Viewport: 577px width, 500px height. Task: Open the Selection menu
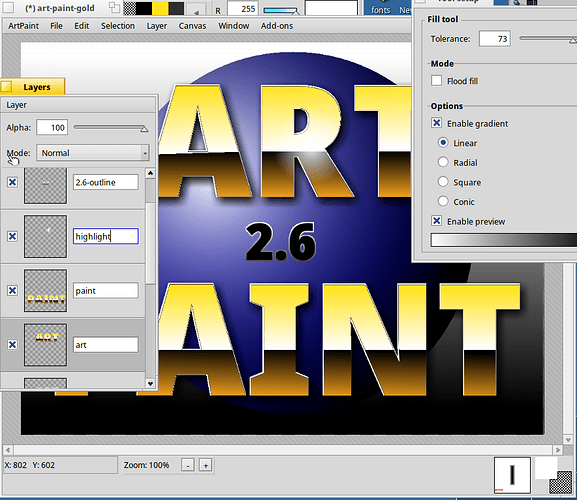click(118, 26)
